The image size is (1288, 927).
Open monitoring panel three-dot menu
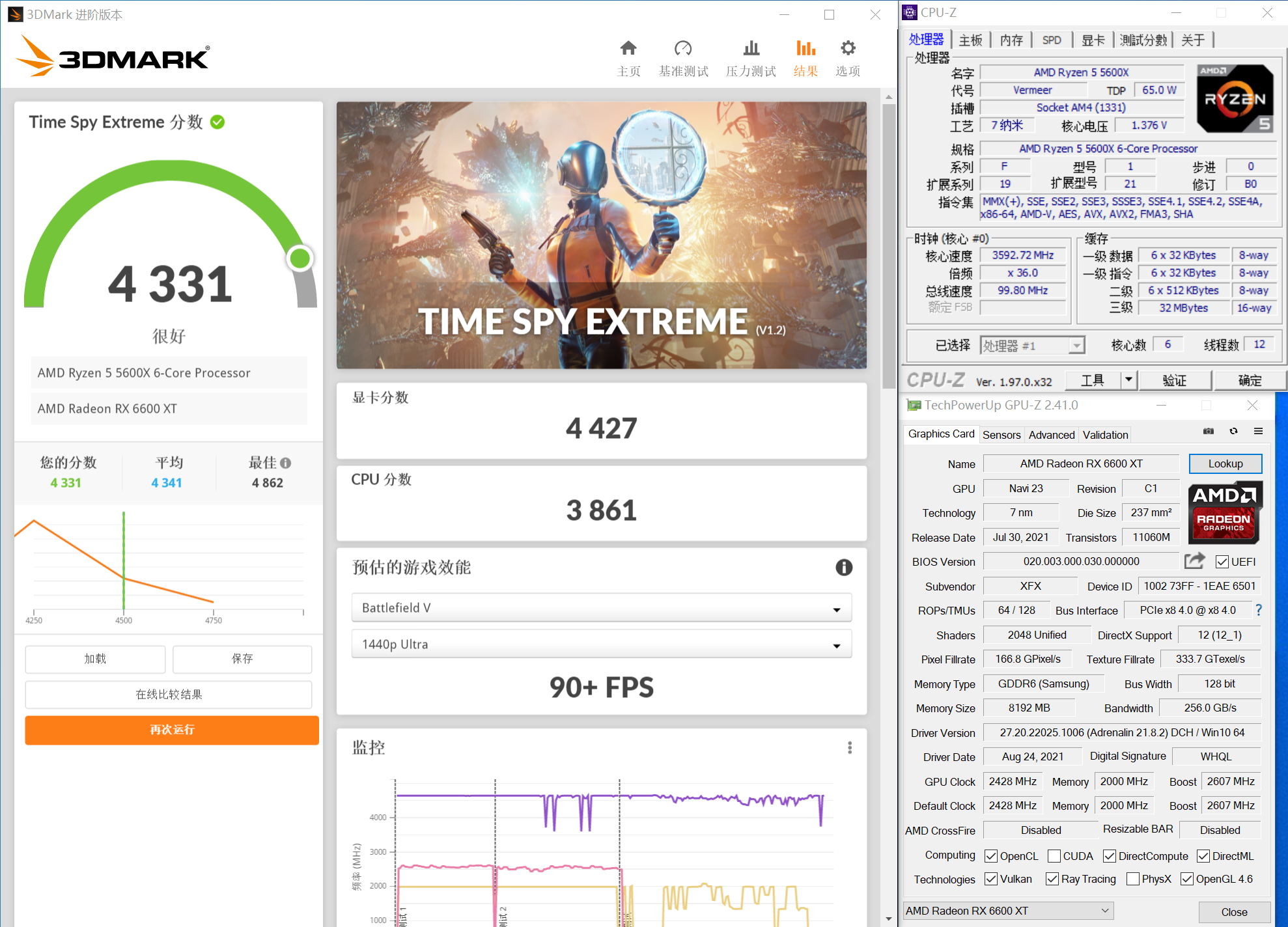tap(850, 747)
